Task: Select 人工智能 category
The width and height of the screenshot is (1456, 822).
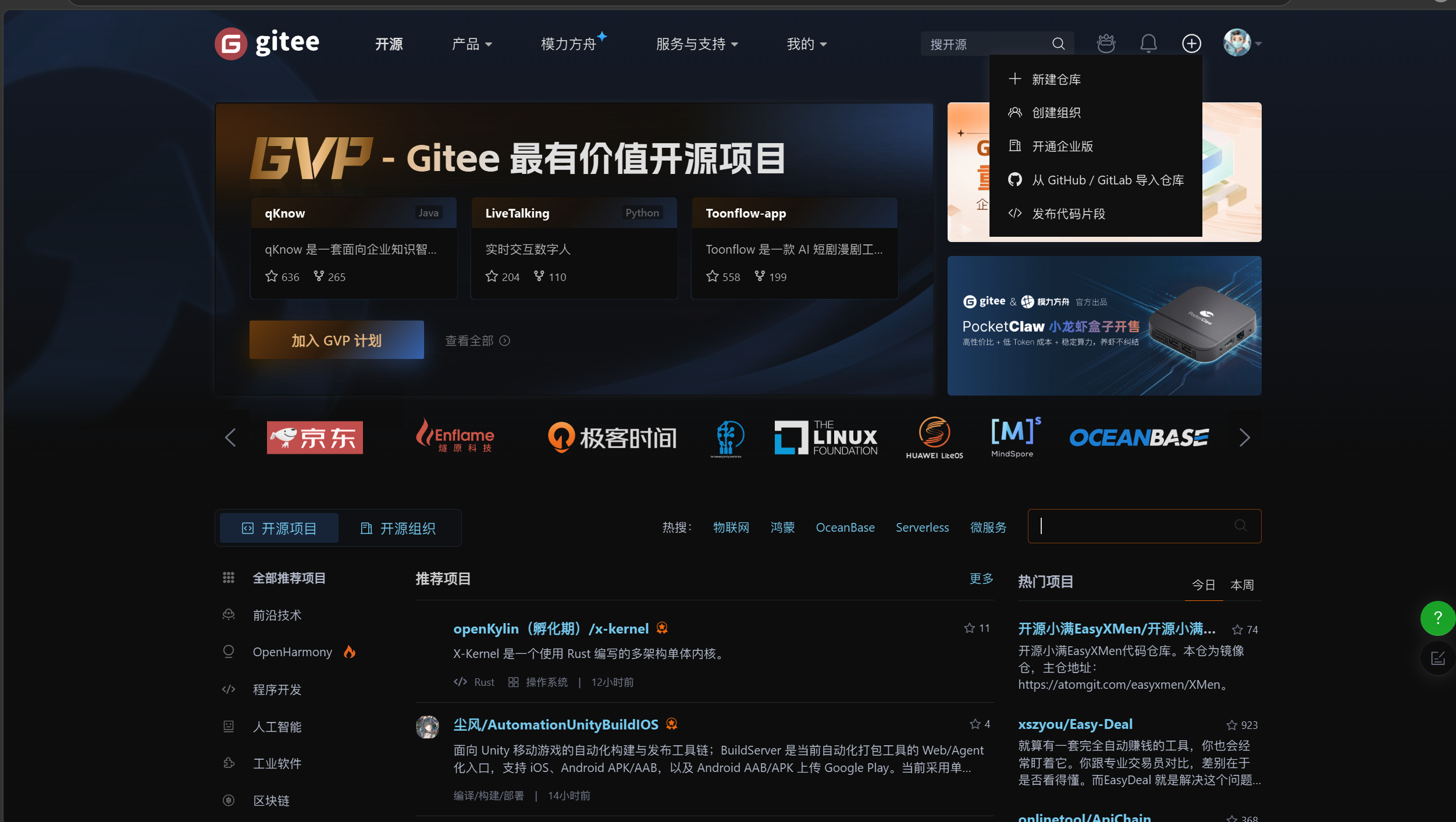Action: pos(277,727)
